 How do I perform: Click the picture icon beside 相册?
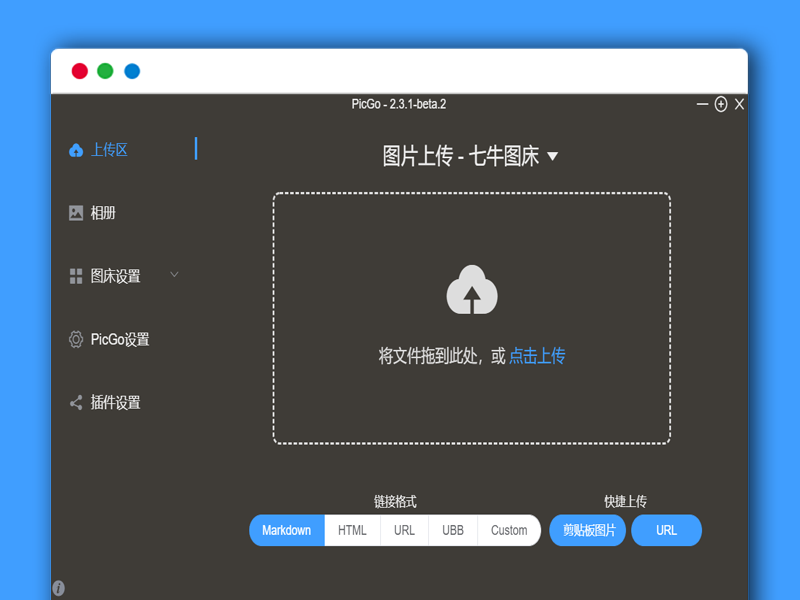point(76,213)
